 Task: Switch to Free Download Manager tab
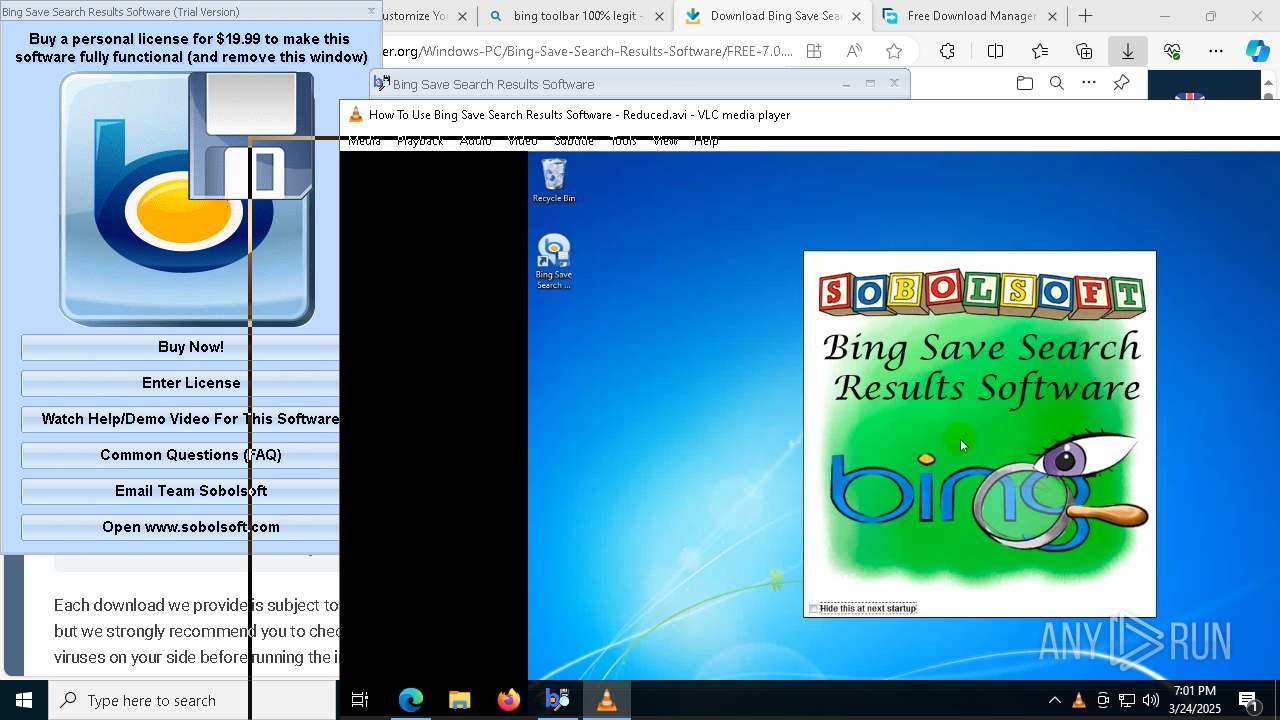[970, 16]
